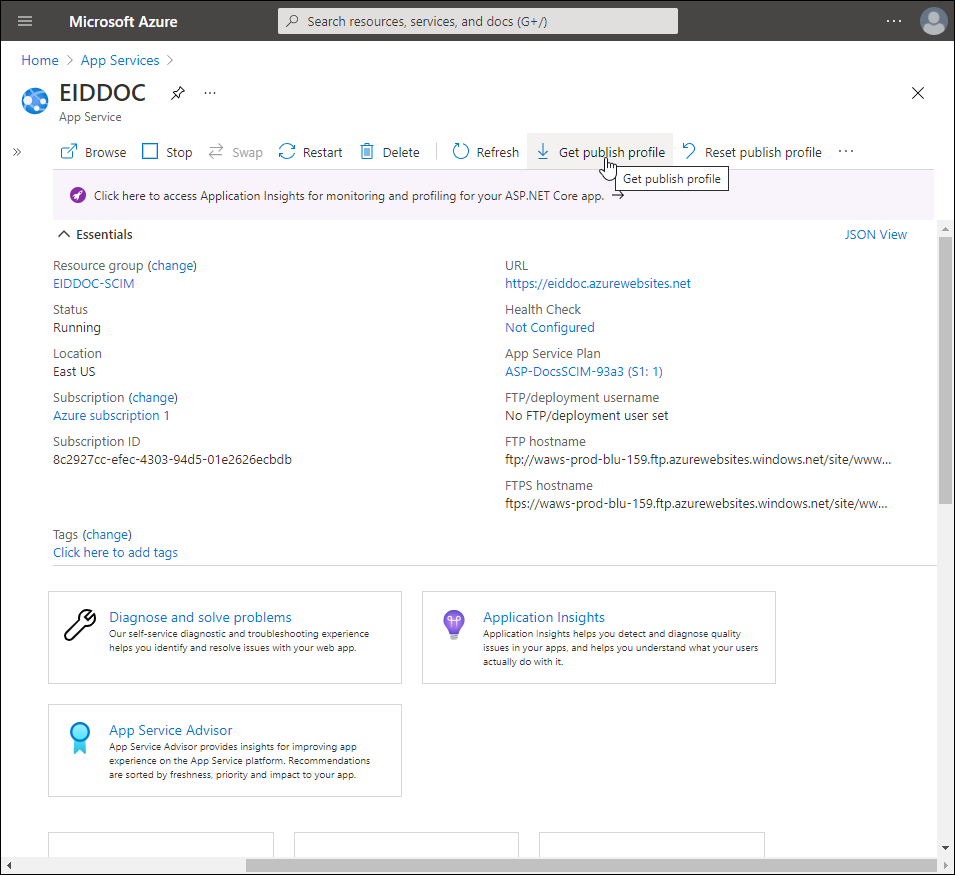Image resolution: width=955 pixels, height=875 pixels.
Task: Refresh the app service overview
Action: click(486, 152)
